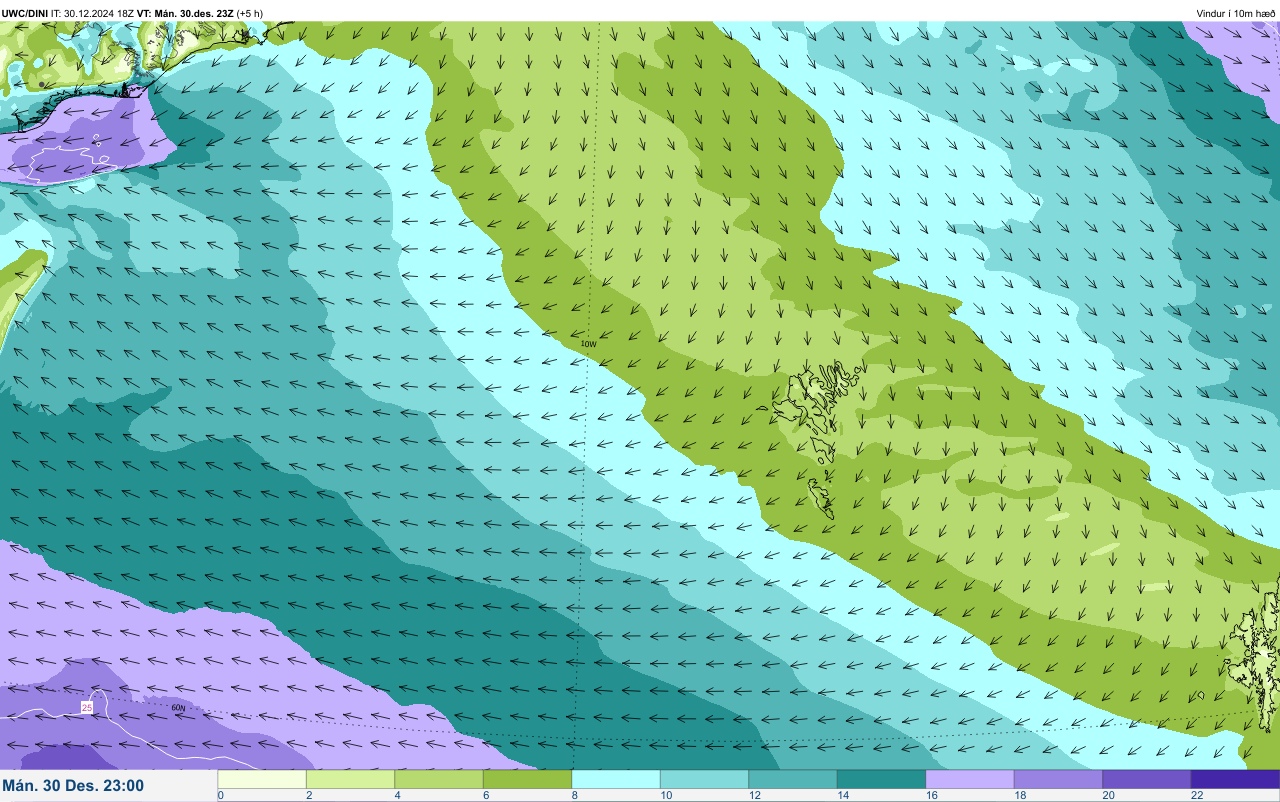
Task: Click the light teal 10–12 legend swatch
Action: [x=704, y=779]
